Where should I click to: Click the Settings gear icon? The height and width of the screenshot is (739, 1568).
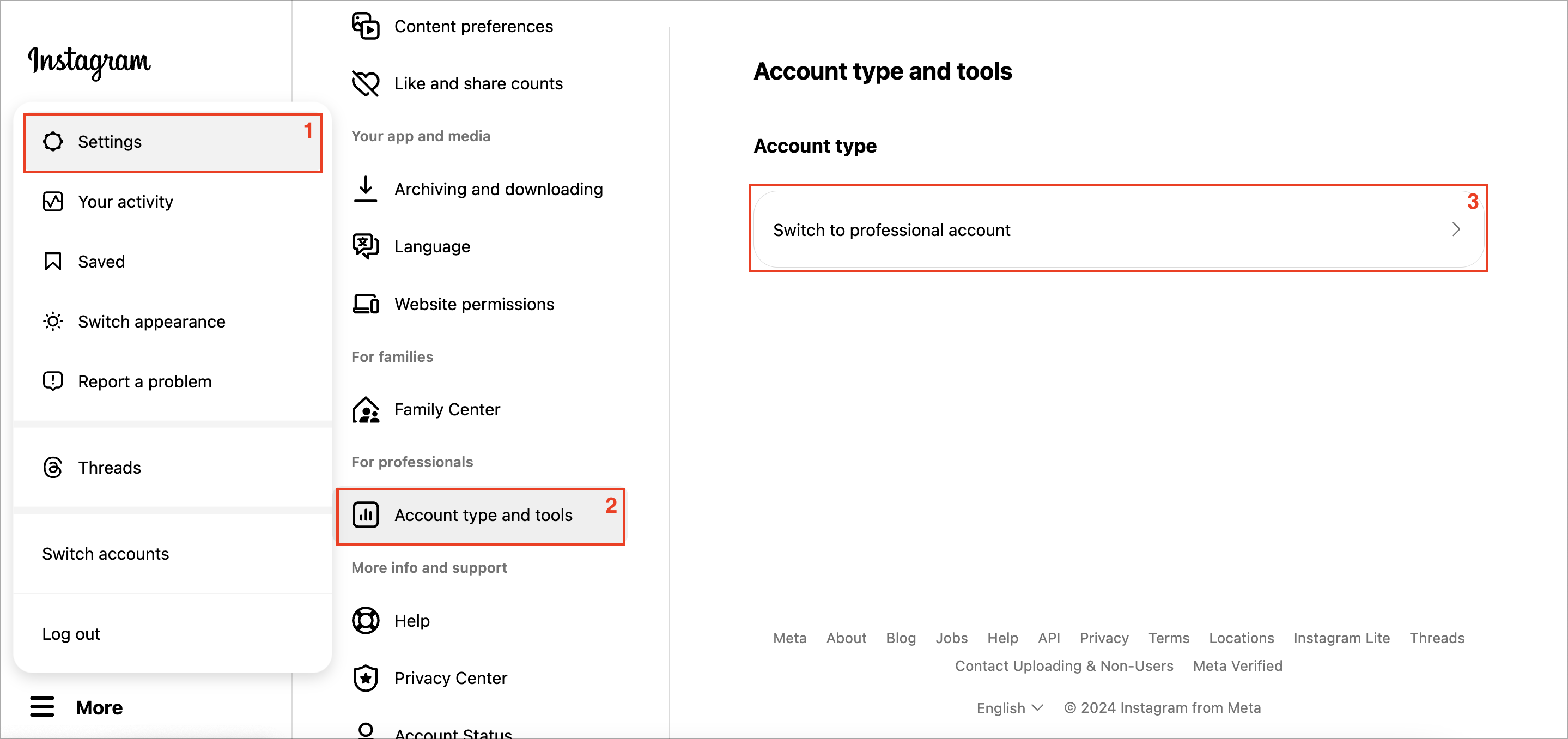(x=53, y=142)
